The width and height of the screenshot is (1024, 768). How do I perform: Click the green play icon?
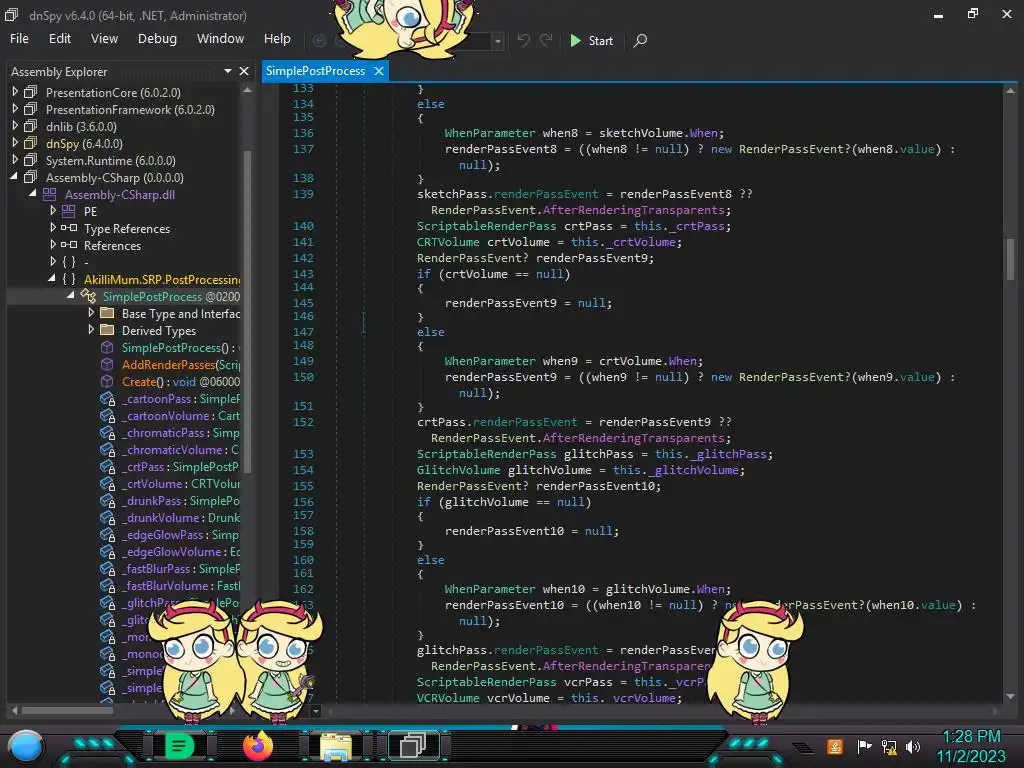click(575, 40)
